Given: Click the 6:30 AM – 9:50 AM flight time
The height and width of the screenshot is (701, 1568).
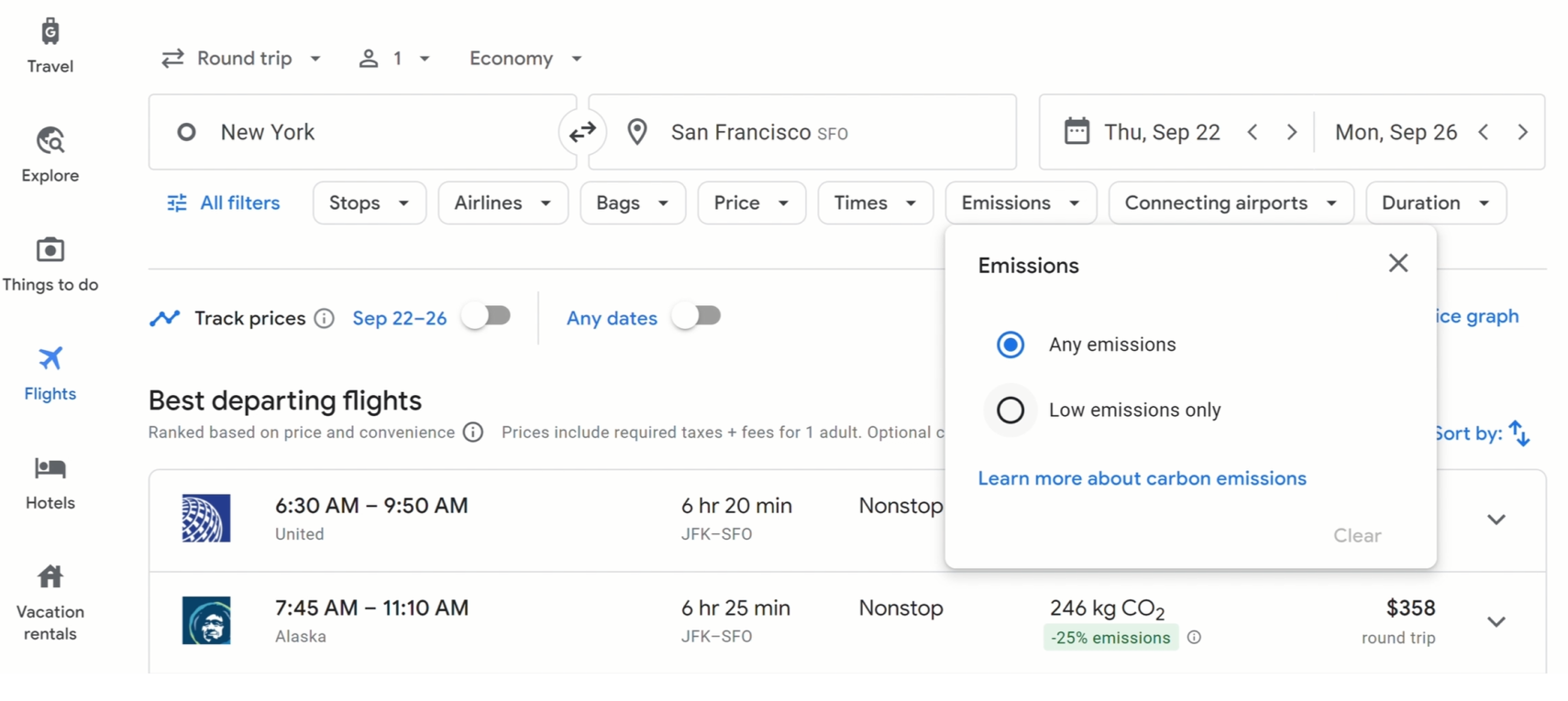Looking at the screenshot, I should click(371, 506).
